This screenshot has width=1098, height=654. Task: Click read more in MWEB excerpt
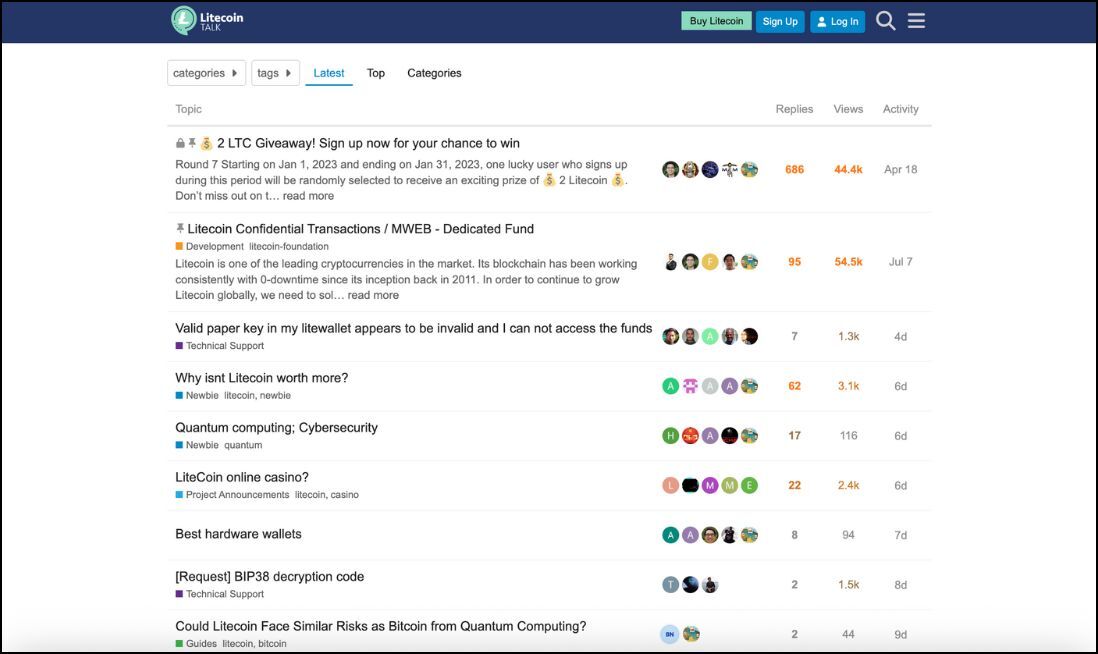[373, 295]
